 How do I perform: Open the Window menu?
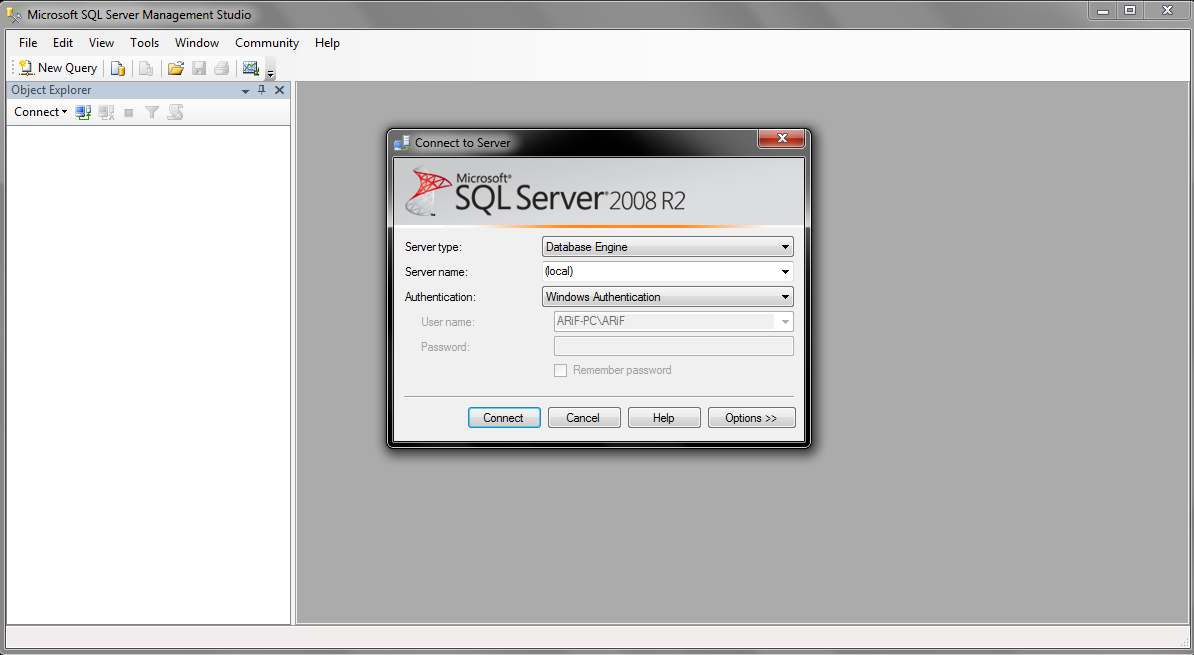click(x=197, y=43)
